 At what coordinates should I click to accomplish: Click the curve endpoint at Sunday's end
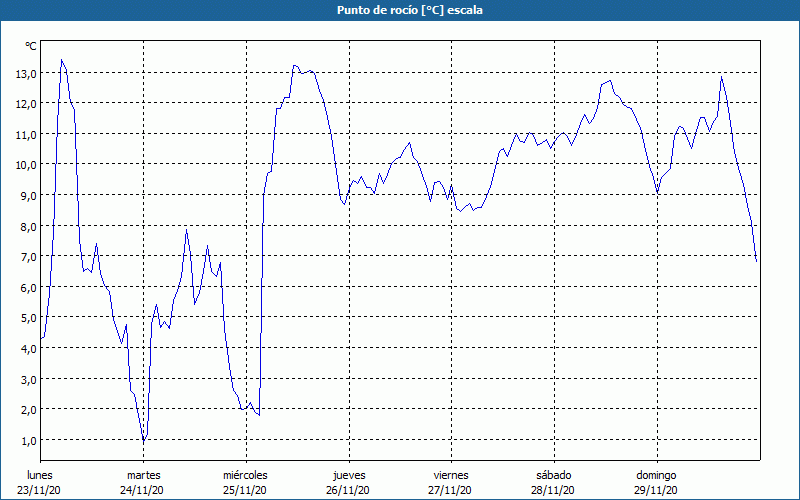click(756, 261)
